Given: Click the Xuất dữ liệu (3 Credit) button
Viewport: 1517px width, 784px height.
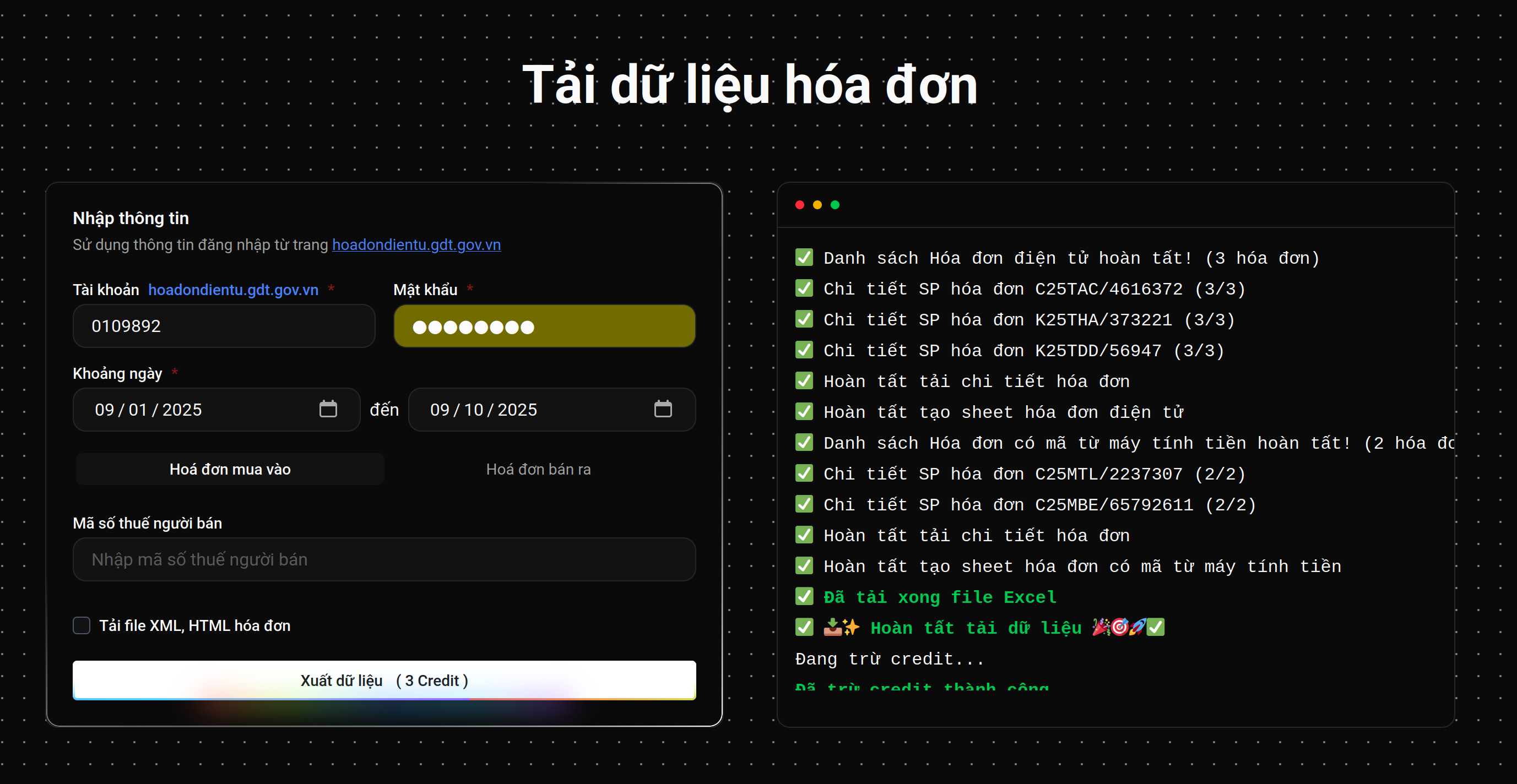Looking at the screenshot, I should coord(384,680).
